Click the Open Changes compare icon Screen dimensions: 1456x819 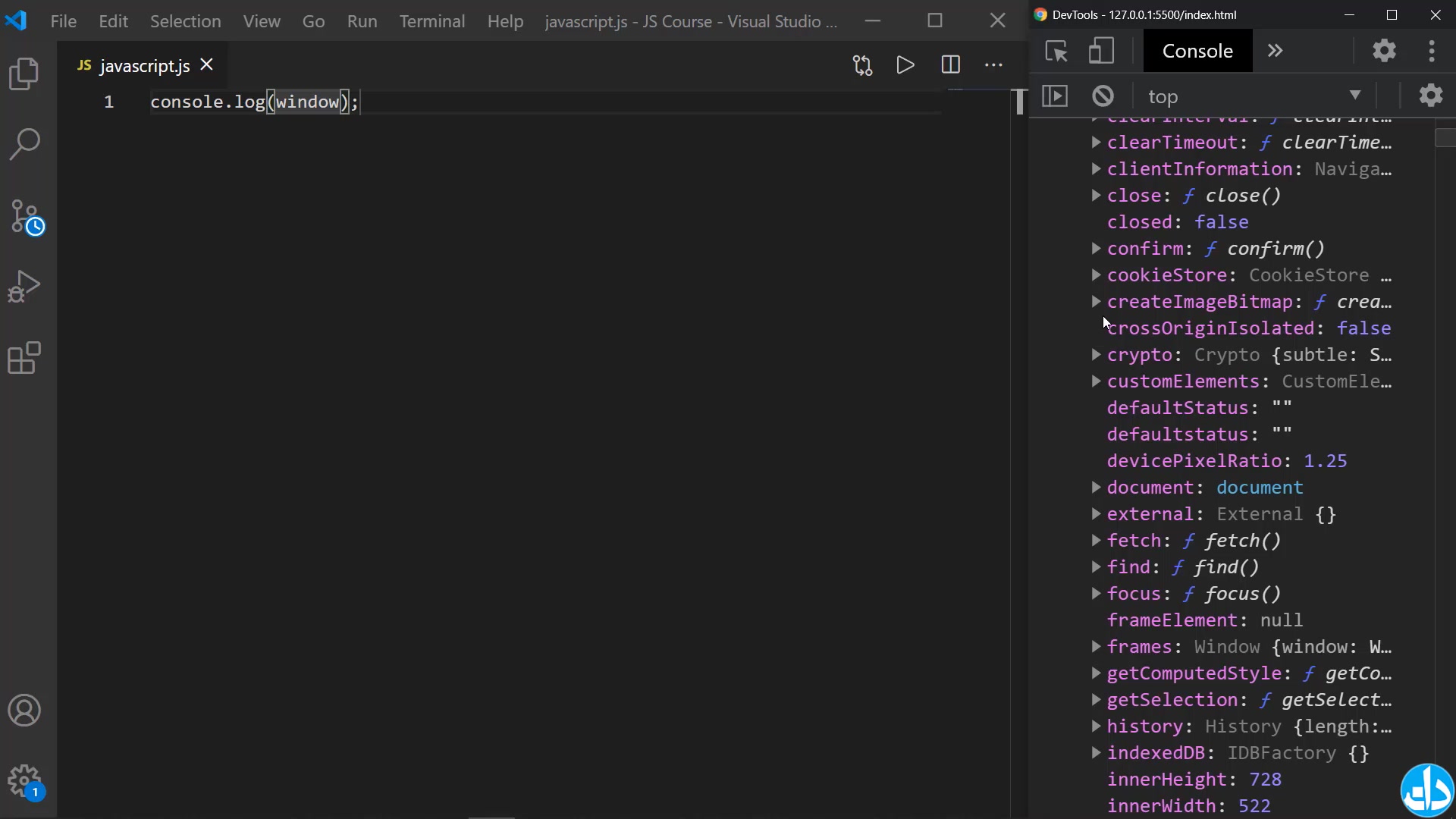pos(863,65)
